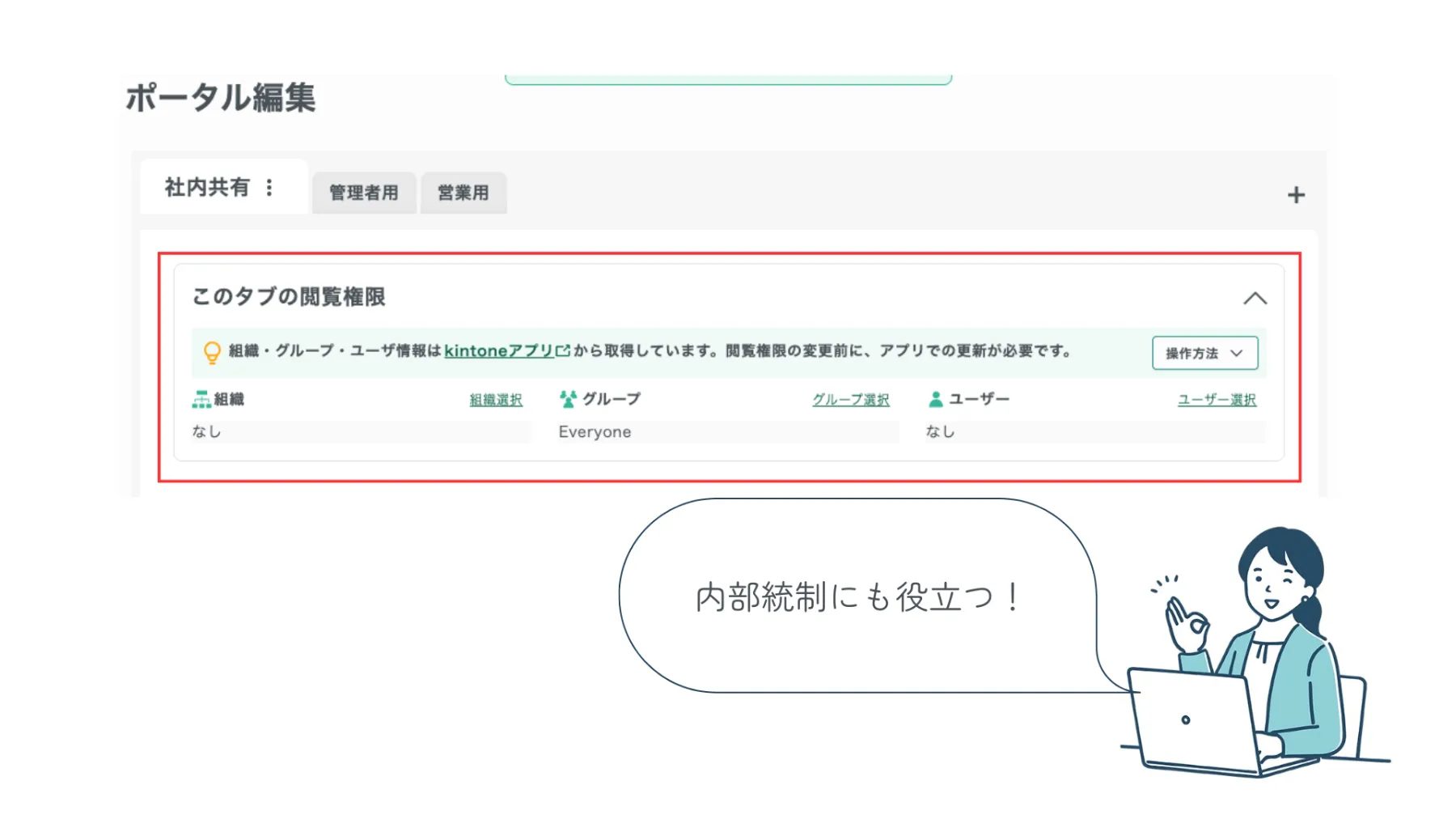Click the external link icon after kintoneアプリ
The width and height of the screenshot is (1456, 819).
tap(563, 350)
